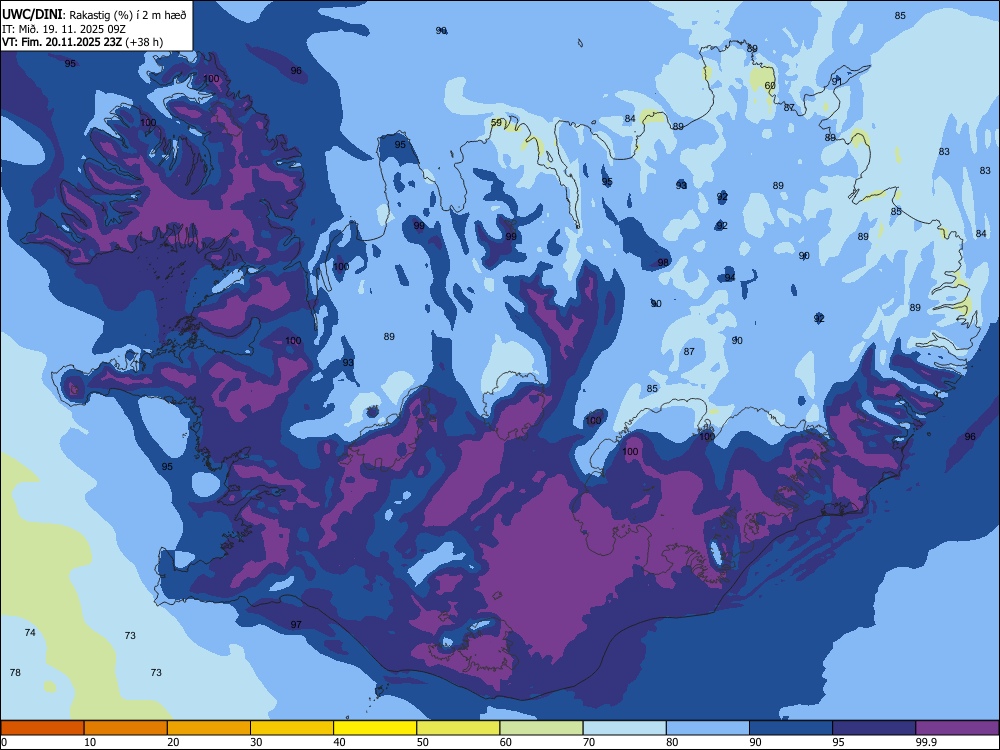Screen dimensions: 1000x750
Task: Pick the purple legend swatch above 99.9
Action: [x=957, y=728]
